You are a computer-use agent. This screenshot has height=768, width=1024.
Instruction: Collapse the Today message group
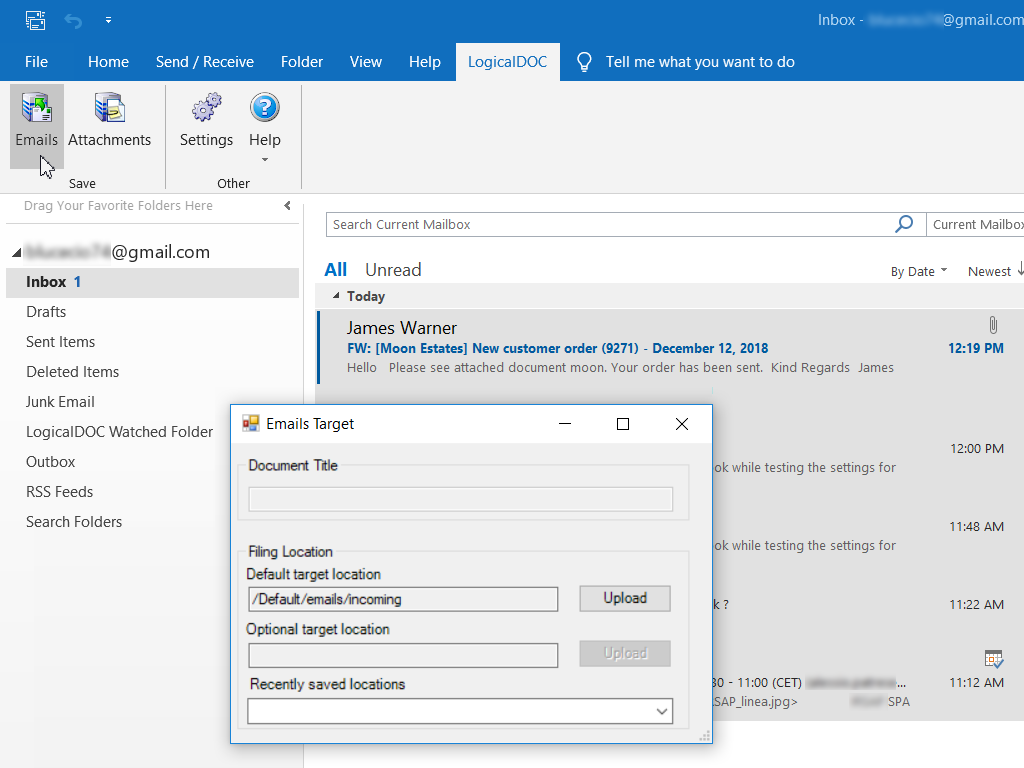pos(336,296)
